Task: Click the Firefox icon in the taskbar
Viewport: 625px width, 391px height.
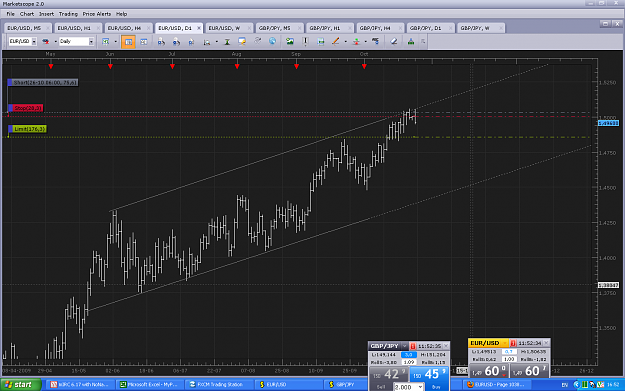Action: pos(470,385)
